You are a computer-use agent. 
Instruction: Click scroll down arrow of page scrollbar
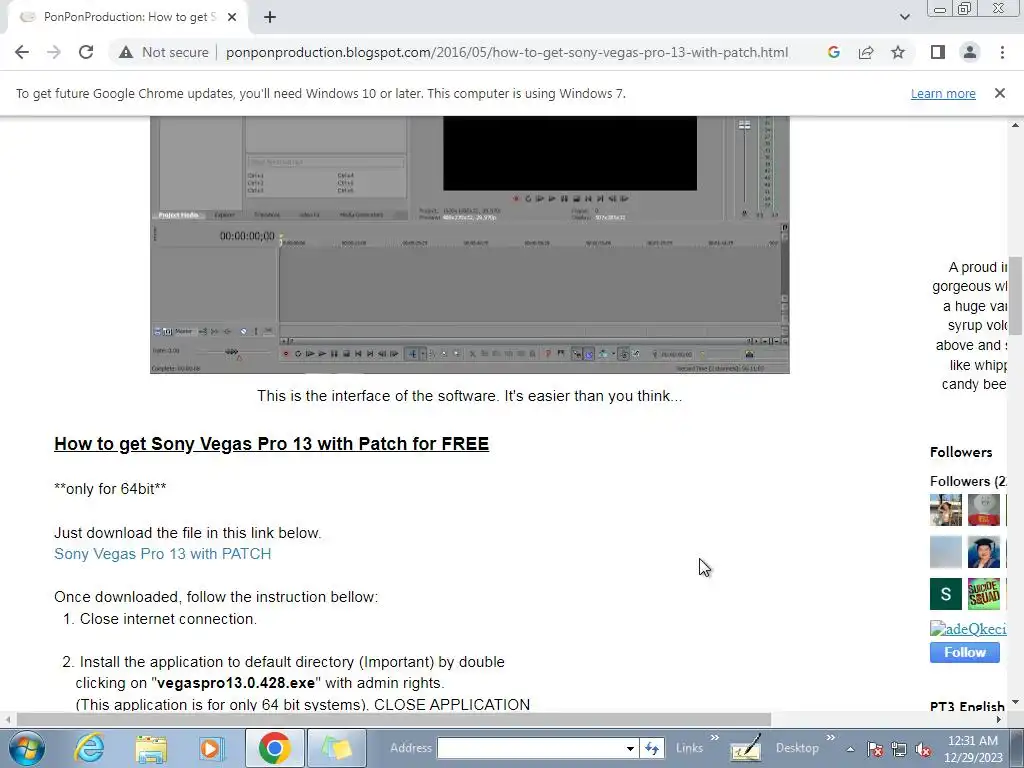pyautogui.click(x=1015, y=703)
